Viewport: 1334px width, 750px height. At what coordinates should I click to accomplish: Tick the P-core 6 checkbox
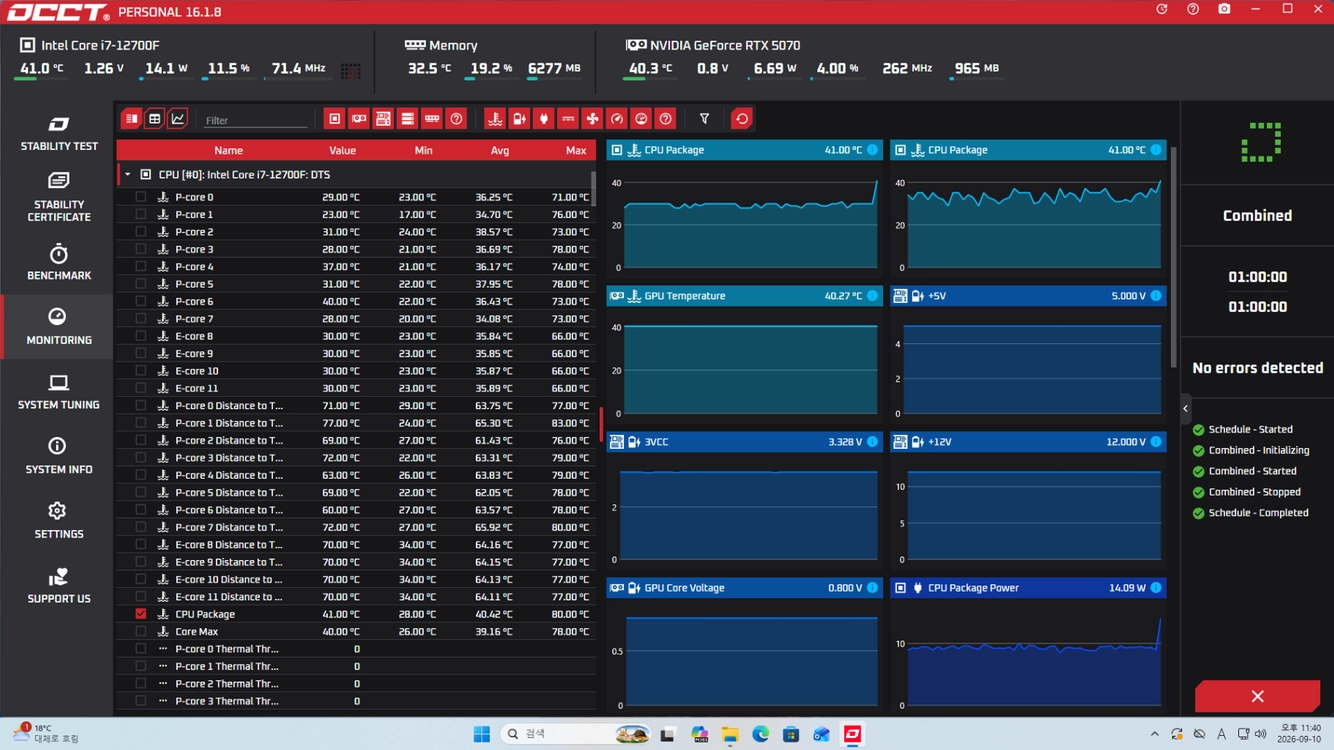(141, 301)
